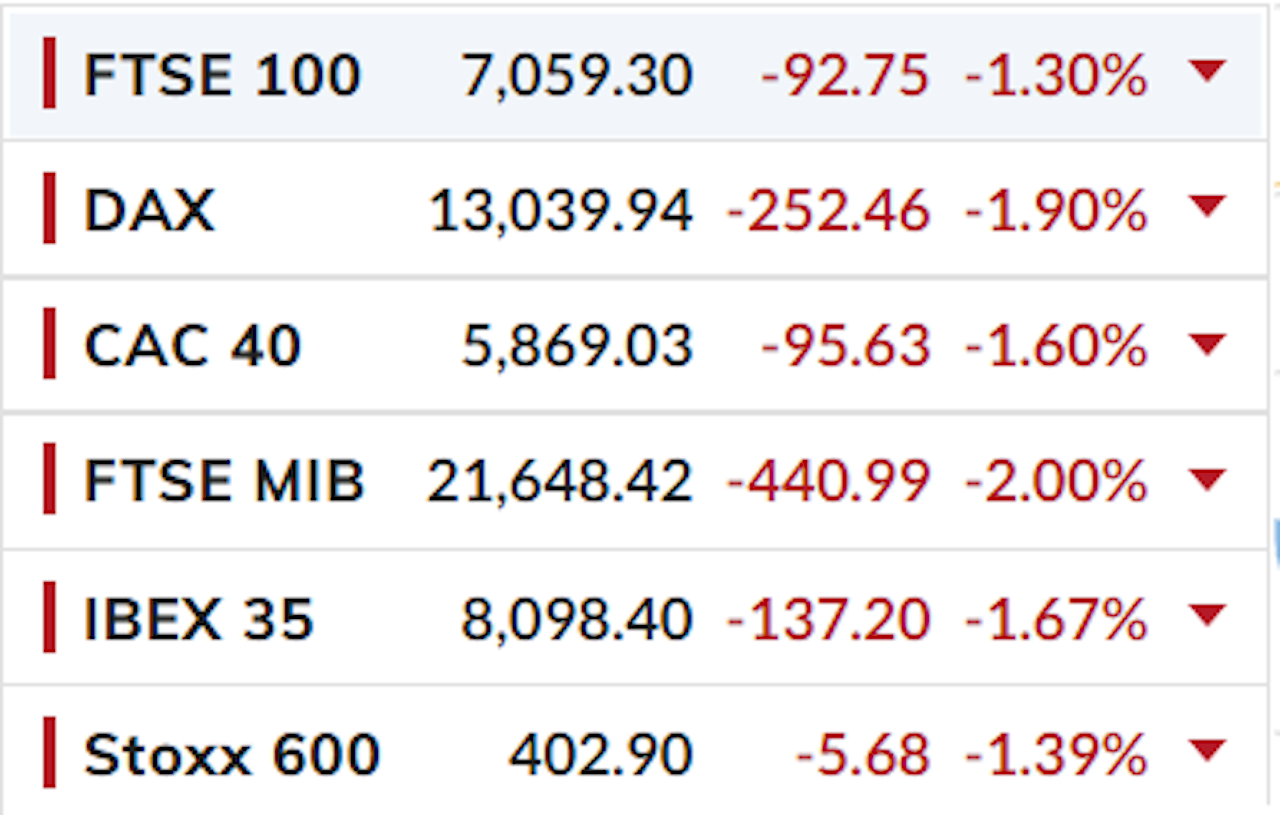Click IBEX 35 percent change -1.67%
Screen dimensions: 1280x815
(1056, 620)
